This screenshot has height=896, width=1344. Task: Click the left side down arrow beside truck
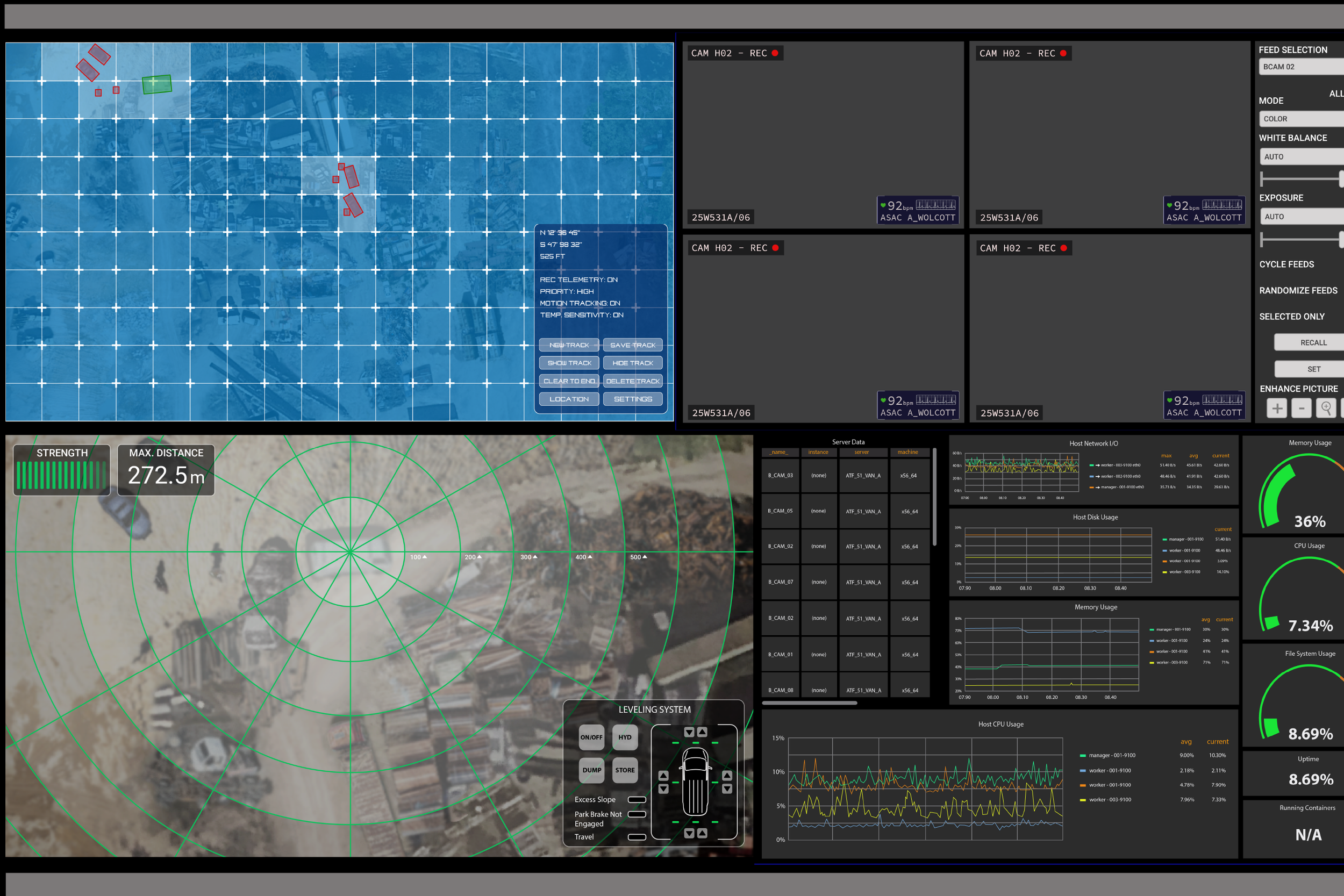point(663,789)
